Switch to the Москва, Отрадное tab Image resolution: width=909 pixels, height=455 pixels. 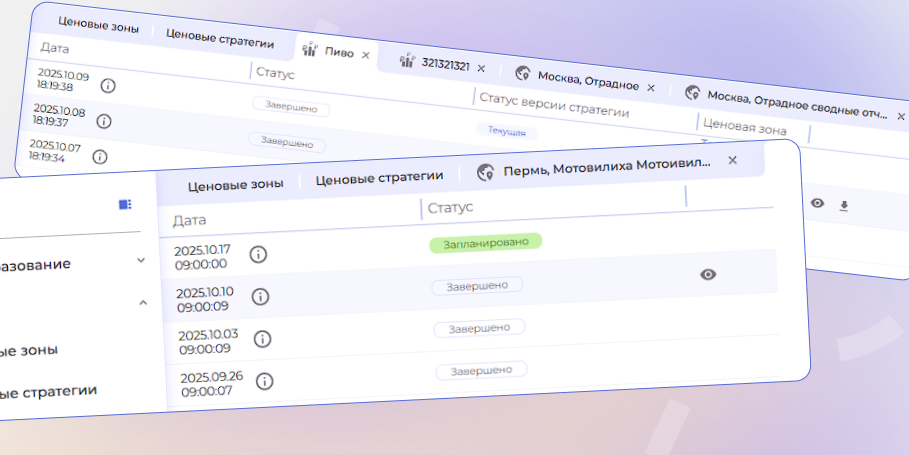coord(588,80)
